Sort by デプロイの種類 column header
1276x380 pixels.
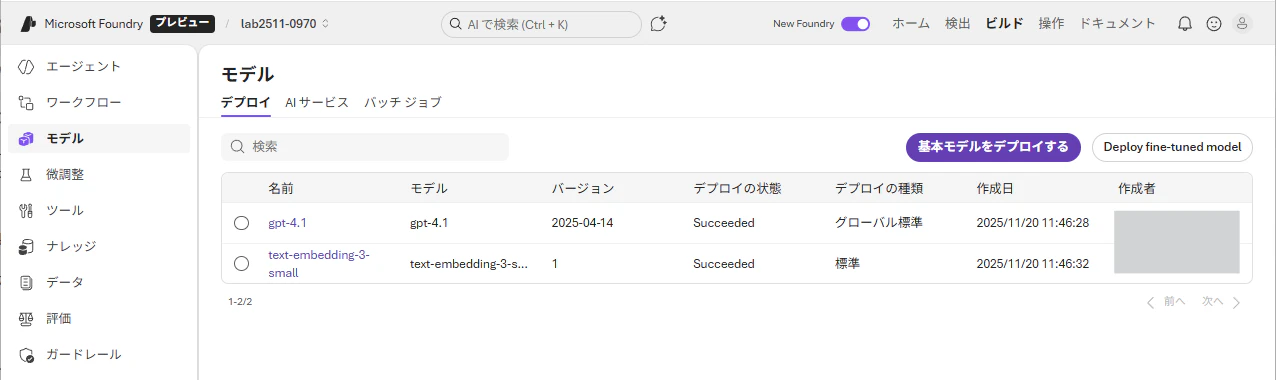pyautogui.click(x=879, y=188)
